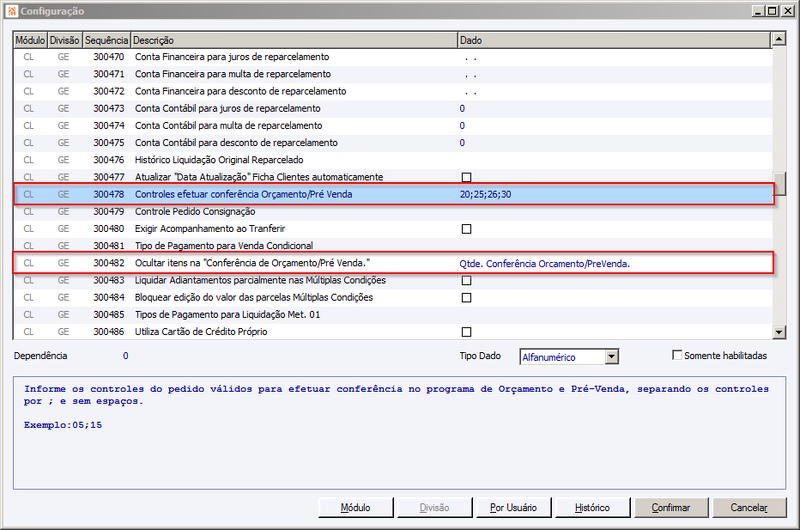Select row 'Tipo de Pagamento para Venda Condicional'

pos(392,246)
